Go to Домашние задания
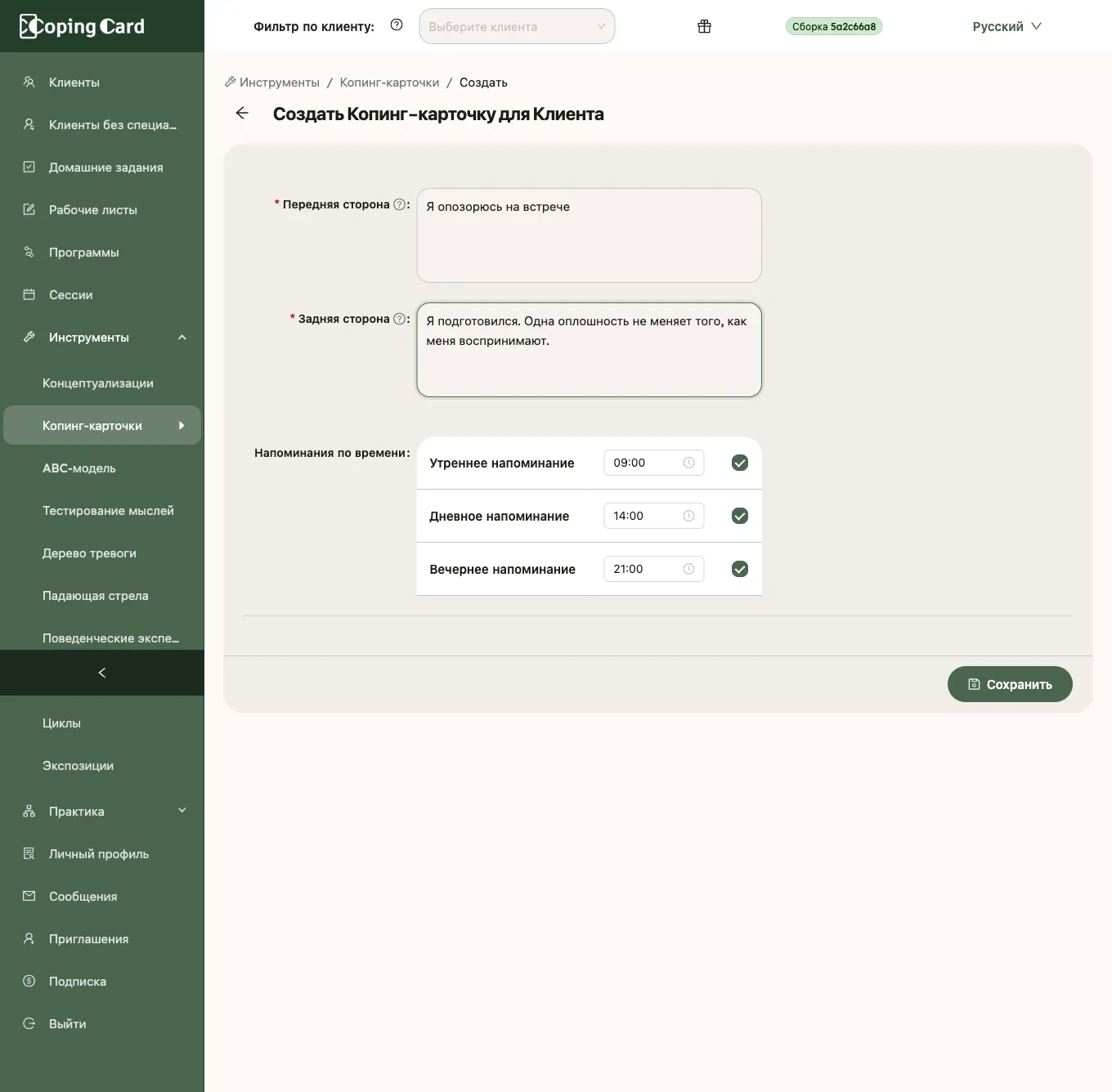This screenshot has height=1092, width=1112. 102,167
